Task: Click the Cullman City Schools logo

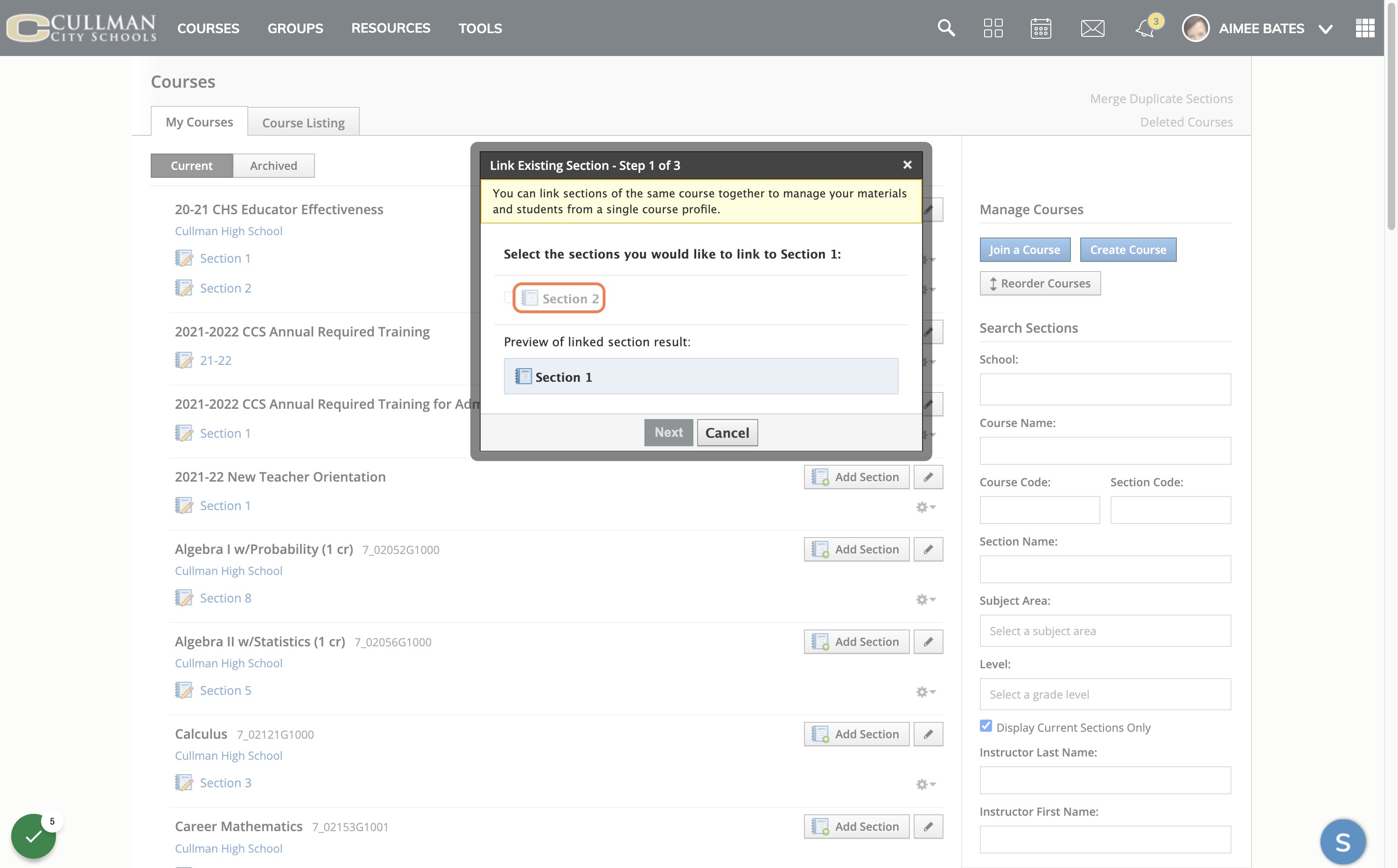Action: (81, 28)
